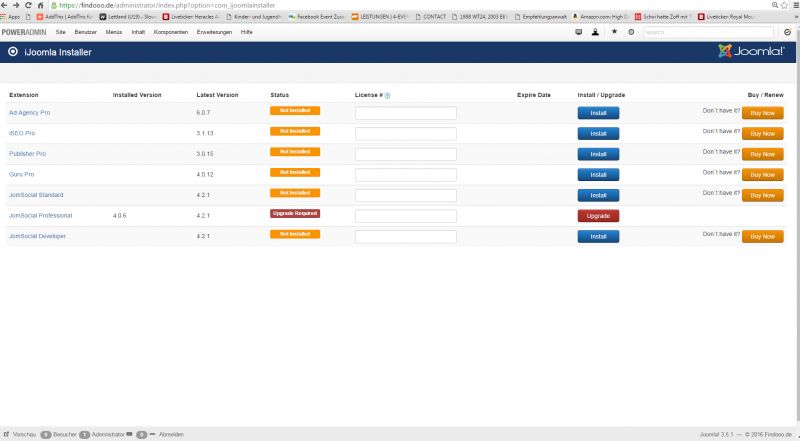Click Abmelden in the status bar
Viewport: 800px width, 441px height.
click(x=171, y=435)
